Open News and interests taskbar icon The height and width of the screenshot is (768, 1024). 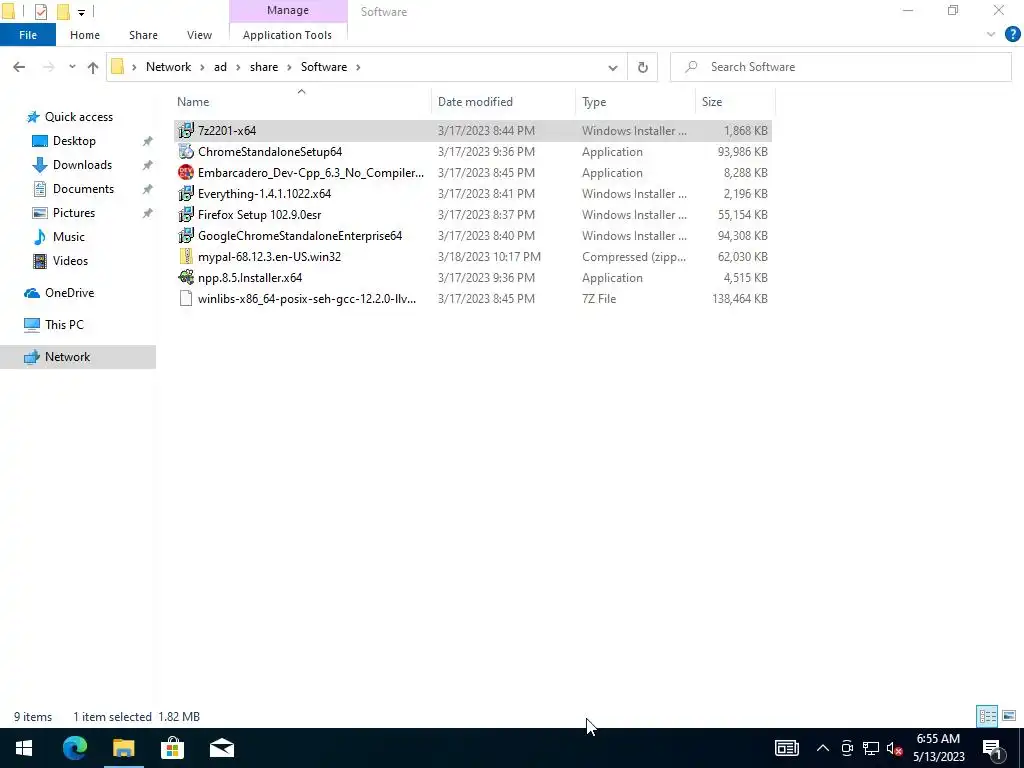(786, 748)
